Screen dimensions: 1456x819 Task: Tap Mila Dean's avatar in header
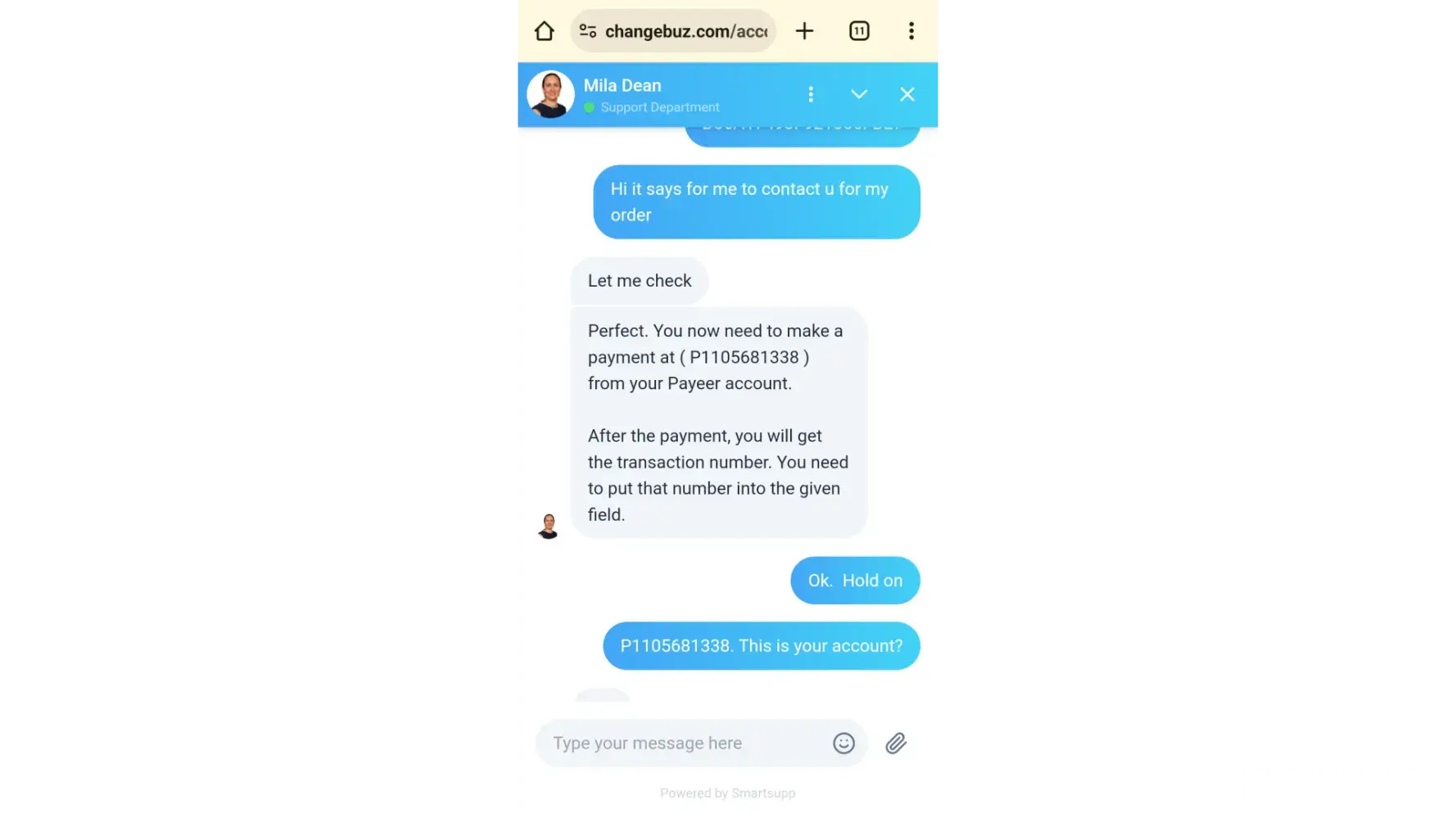click(x=550, y=94)
